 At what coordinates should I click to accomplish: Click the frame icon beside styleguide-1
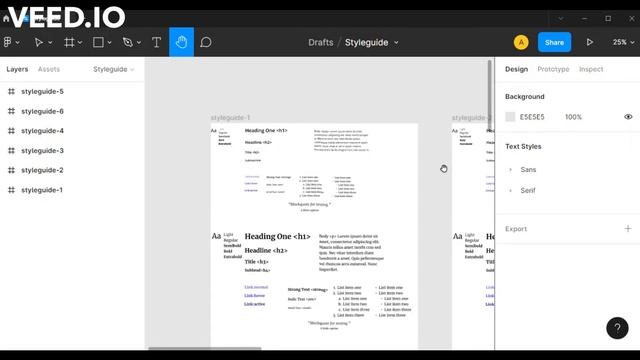click(11, 190)
